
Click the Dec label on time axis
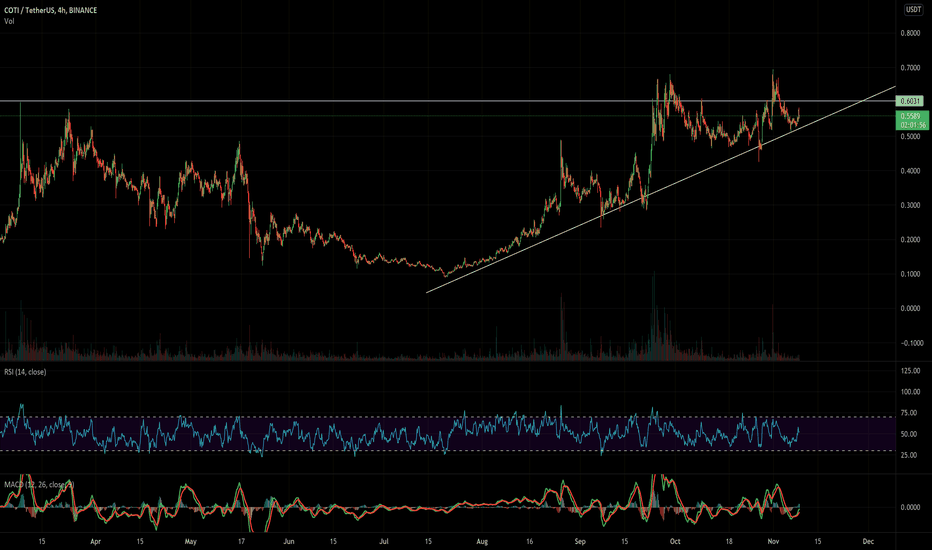[x=868, y=542]
